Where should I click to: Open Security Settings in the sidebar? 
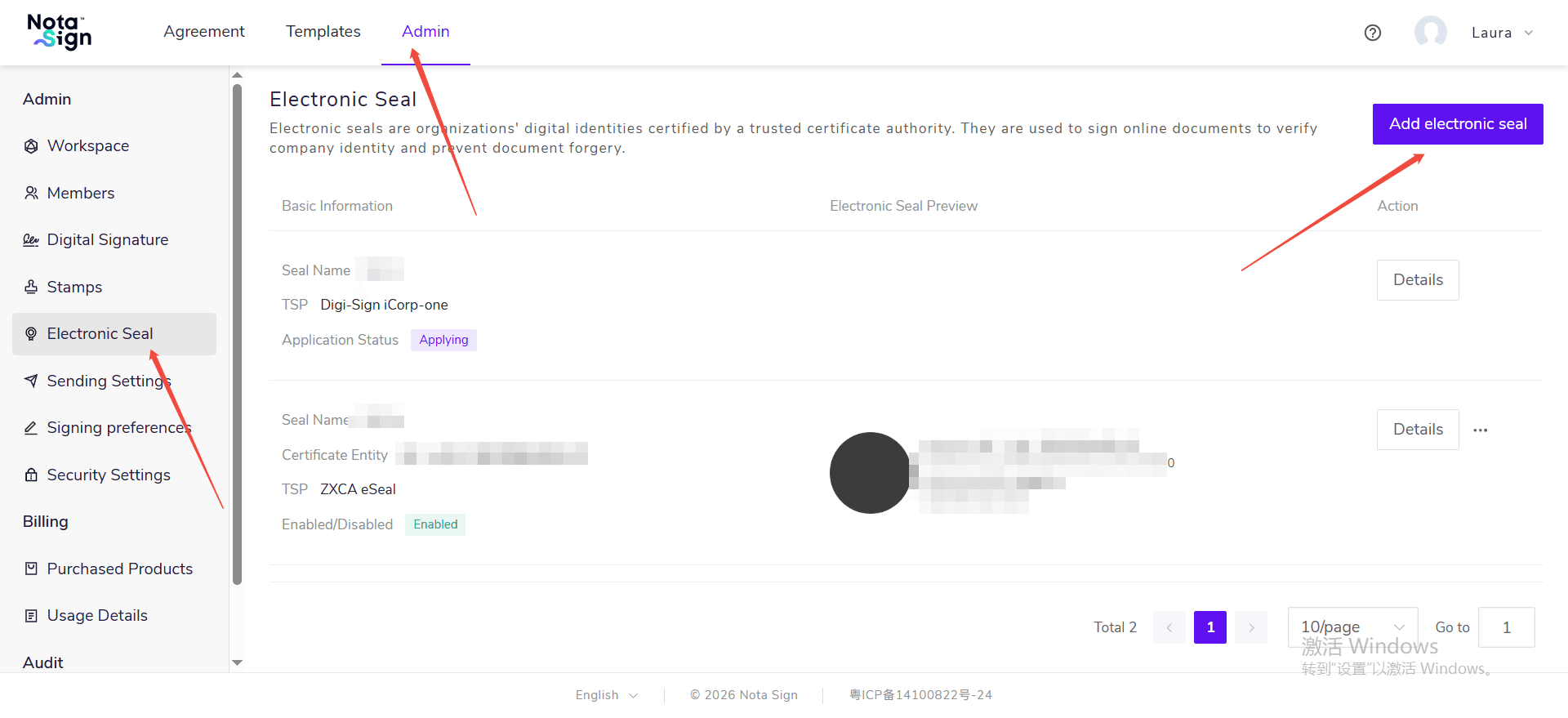point(114,475)
